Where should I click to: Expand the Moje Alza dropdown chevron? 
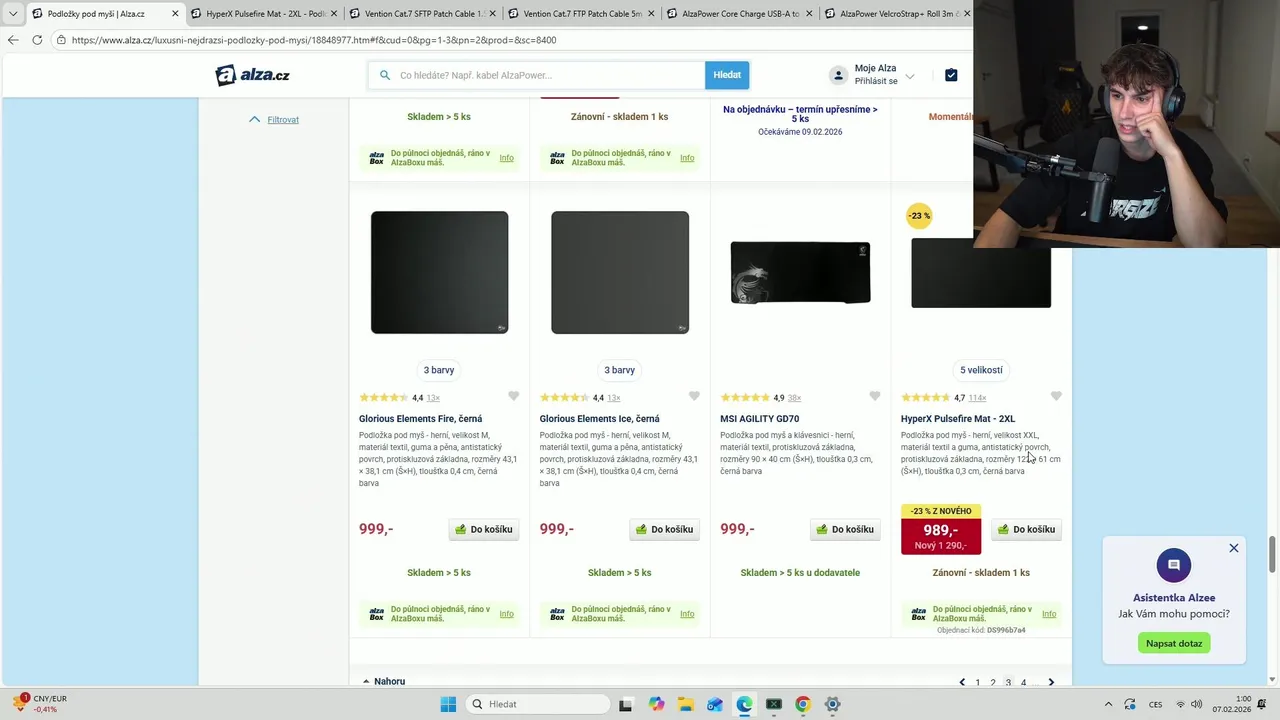pos(910,76)
